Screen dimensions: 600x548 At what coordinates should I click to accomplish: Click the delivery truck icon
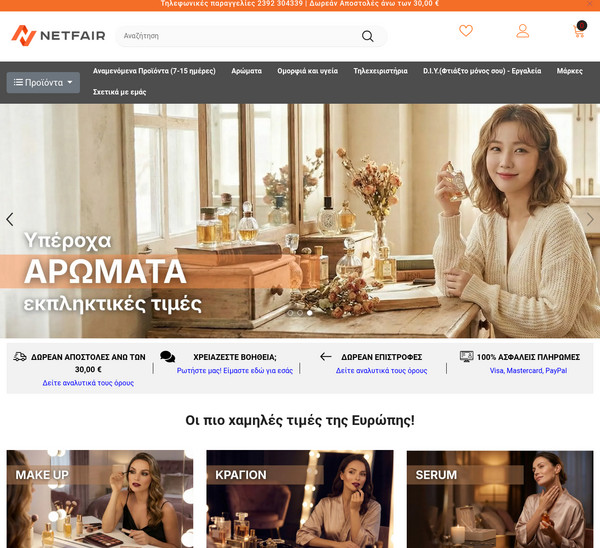(20, 357)
